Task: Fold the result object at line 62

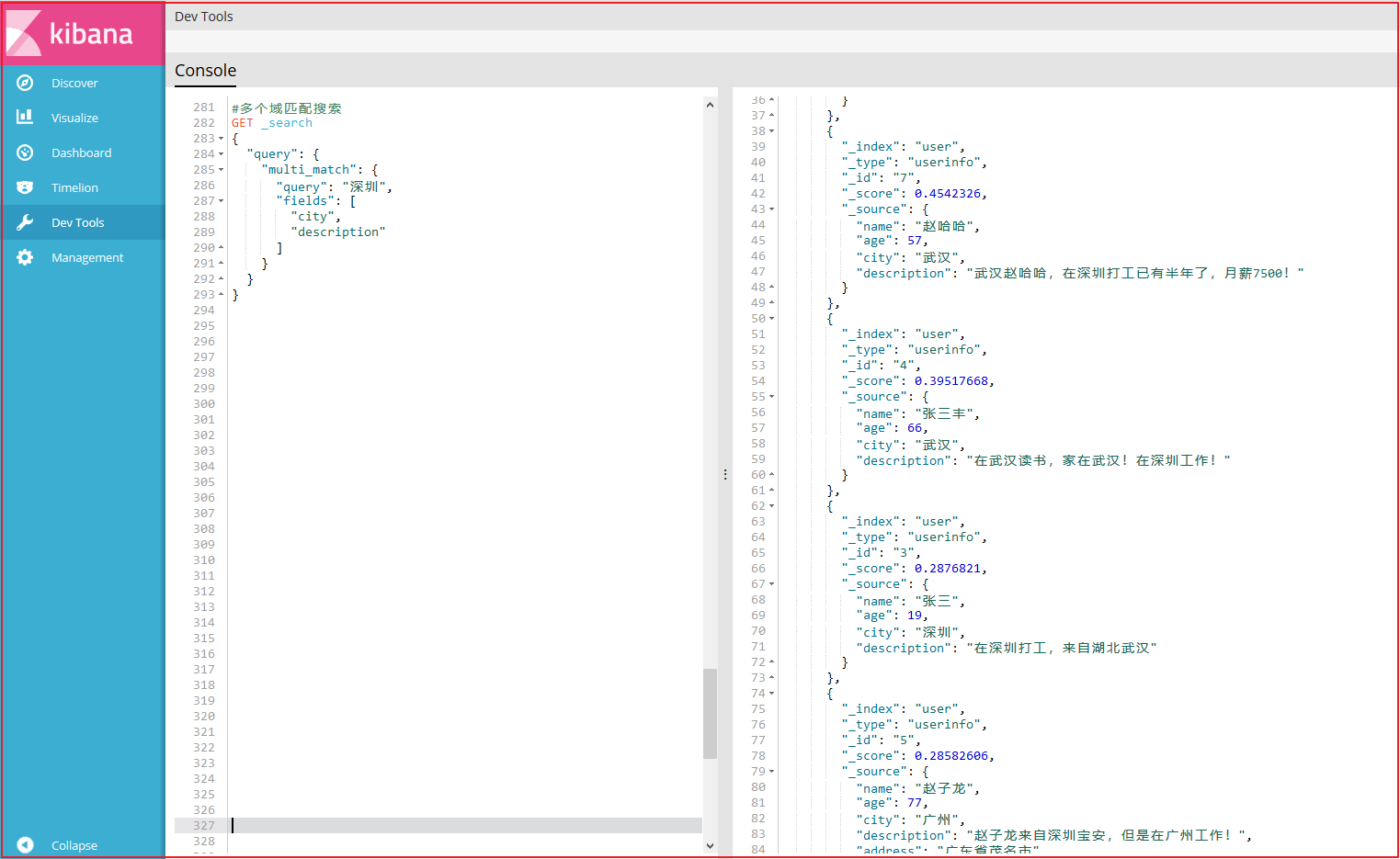Action: tap(772, 506)
